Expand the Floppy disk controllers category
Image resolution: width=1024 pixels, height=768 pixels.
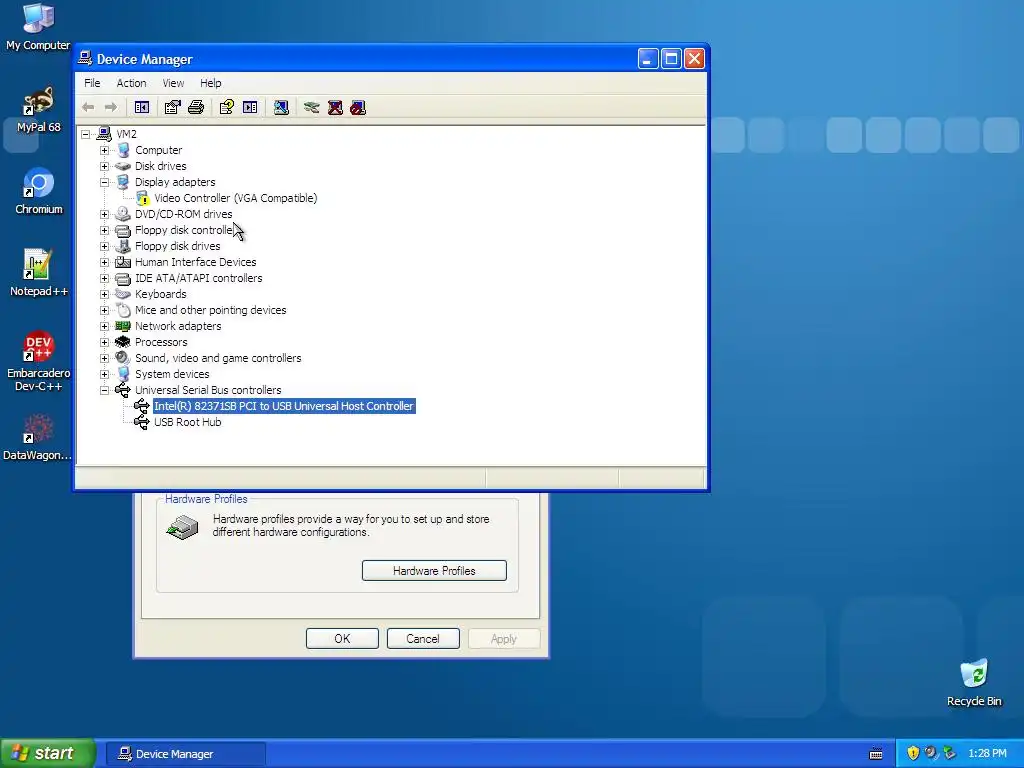click(x=104, y=231)
